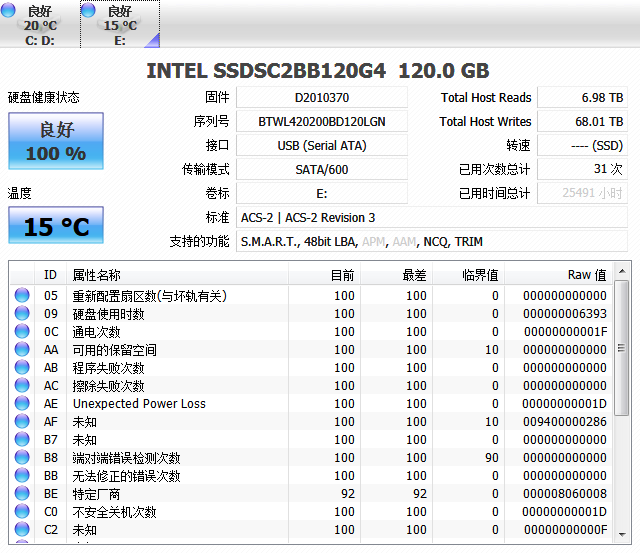Click the 属性名称 column header
The width and height of the screenshot is (640, 553).
177,275
